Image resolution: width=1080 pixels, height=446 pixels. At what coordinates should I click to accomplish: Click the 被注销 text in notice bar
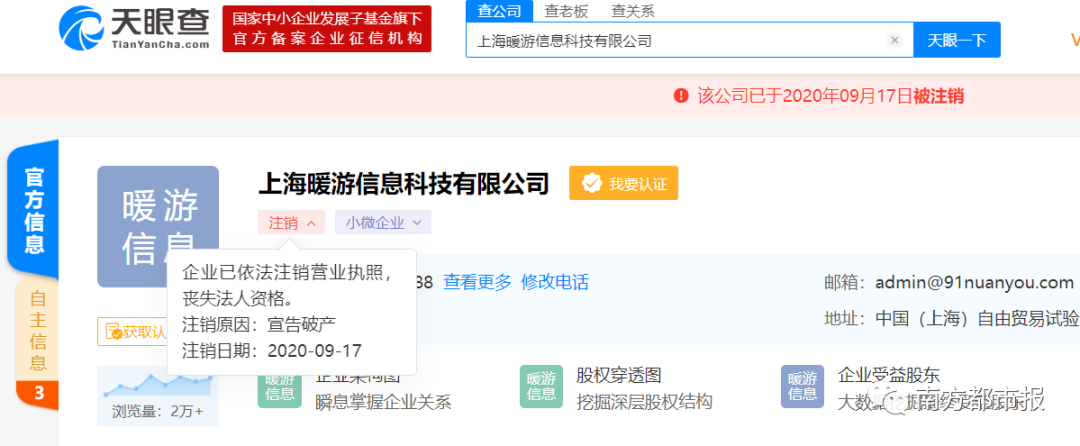pos(938,96)
